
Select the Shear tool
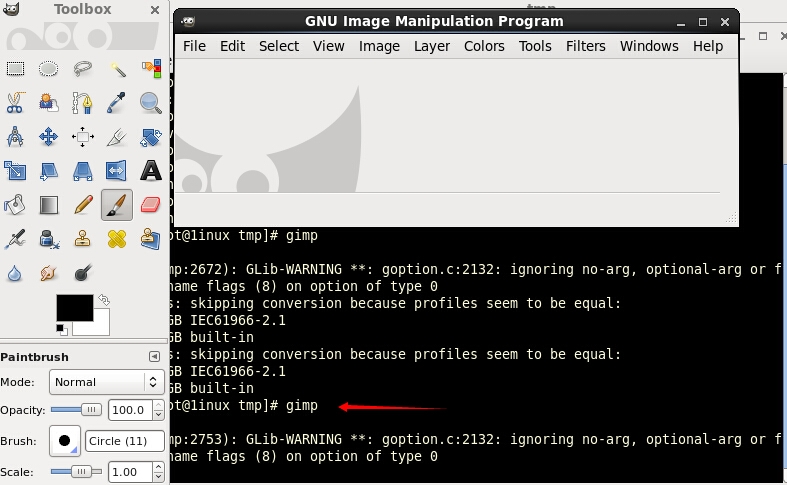(x=49, y=171)
